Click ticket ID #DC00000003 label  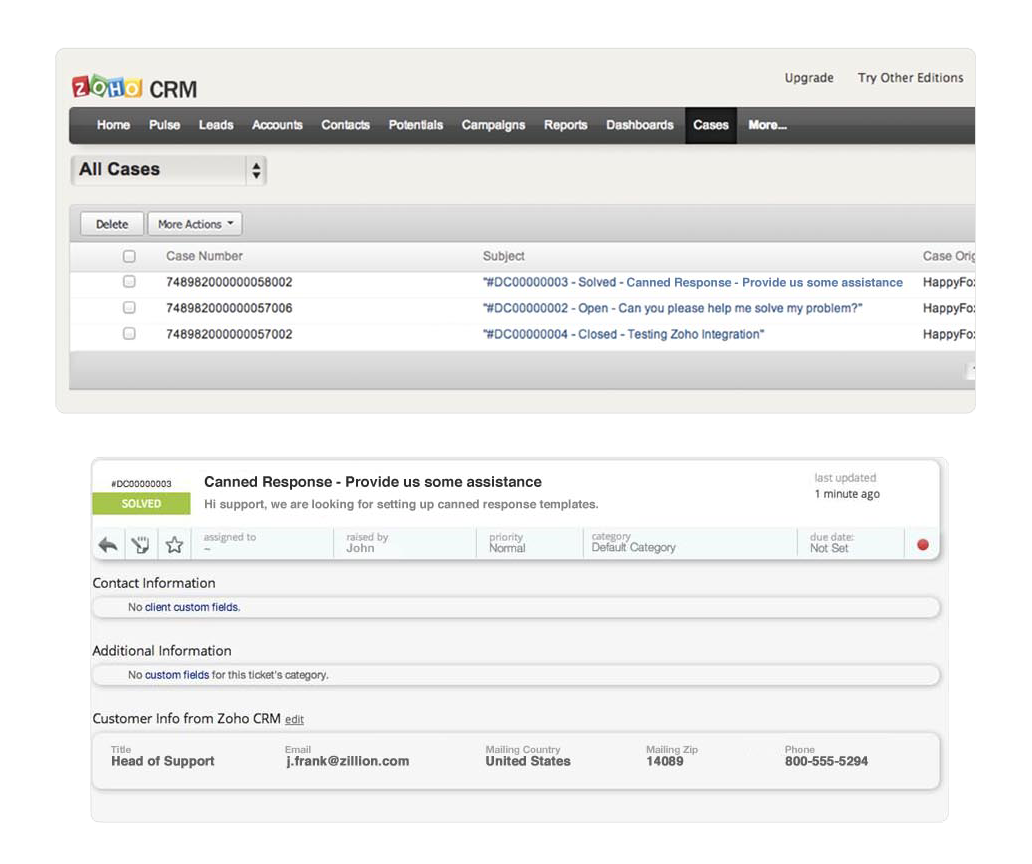[x=141, y=484]
